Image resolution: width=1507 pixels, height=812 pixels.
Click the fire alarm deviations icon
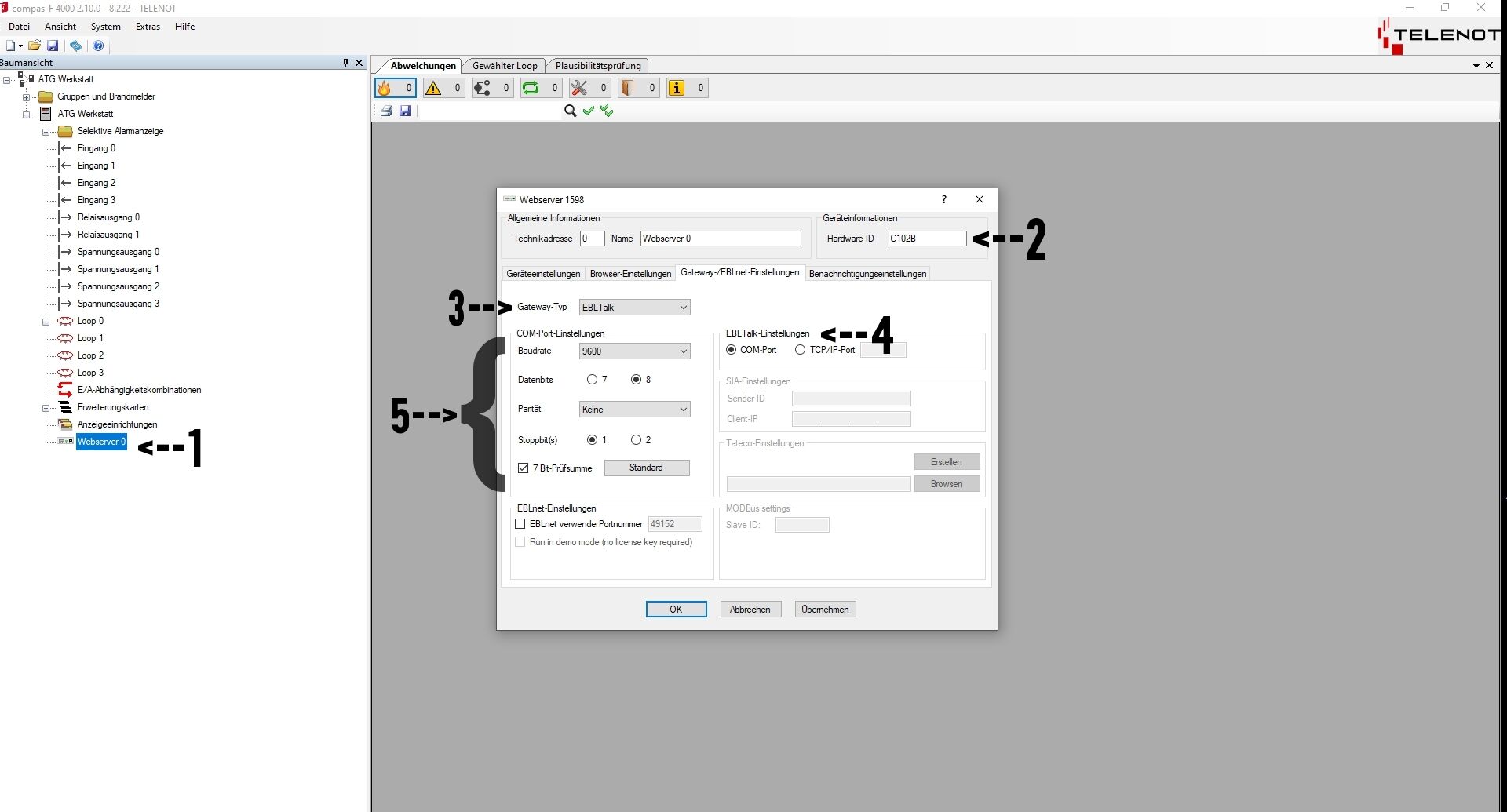tap(385, 88)
